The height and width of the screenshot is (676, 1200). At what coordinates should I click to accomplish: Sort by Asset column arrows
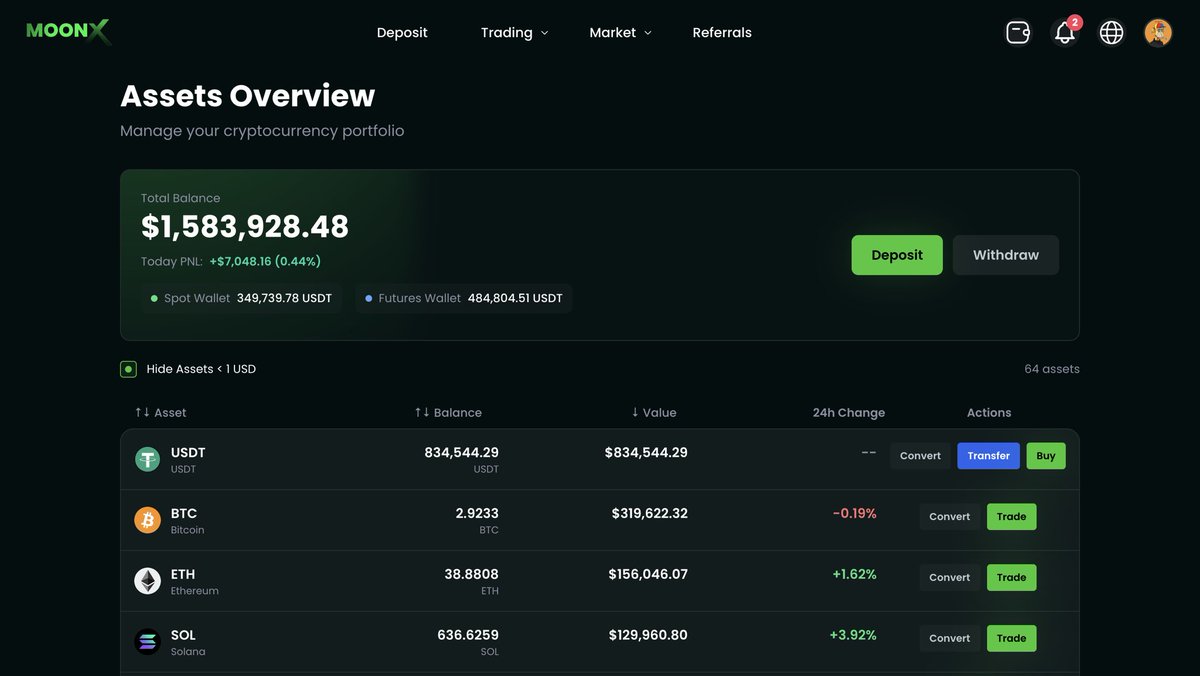pos(142,413)
